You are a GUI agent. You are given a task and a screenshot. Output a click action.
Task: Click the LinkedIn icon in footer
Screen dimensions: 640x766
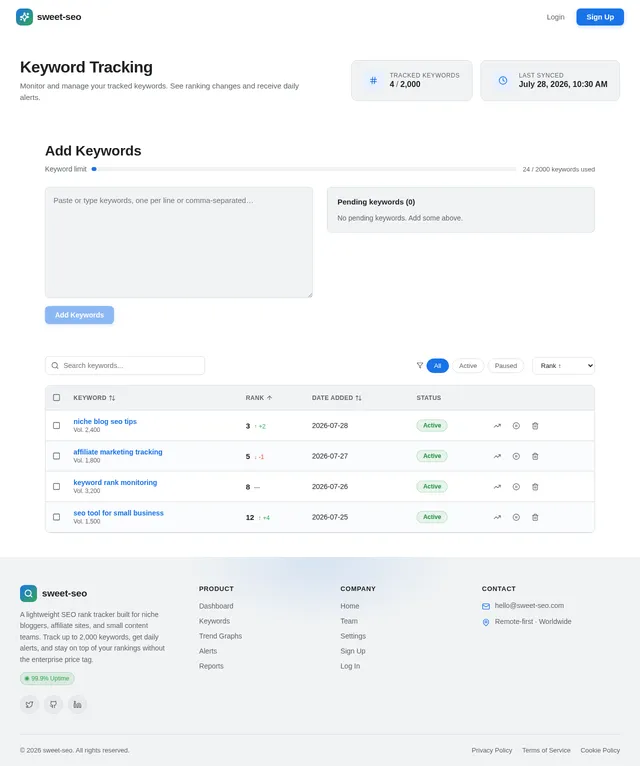pos(77,704)
